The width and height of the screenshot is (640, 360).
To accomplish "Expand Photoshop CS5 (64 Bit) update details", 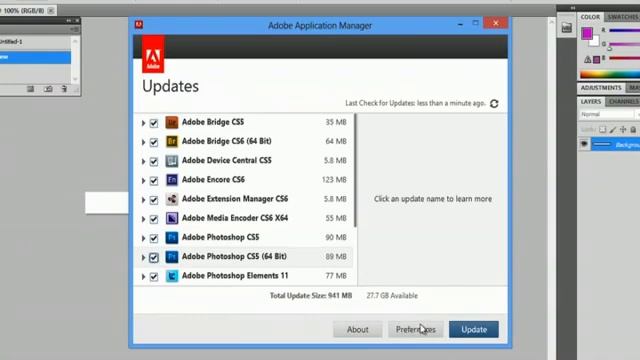I will point(143,257).
